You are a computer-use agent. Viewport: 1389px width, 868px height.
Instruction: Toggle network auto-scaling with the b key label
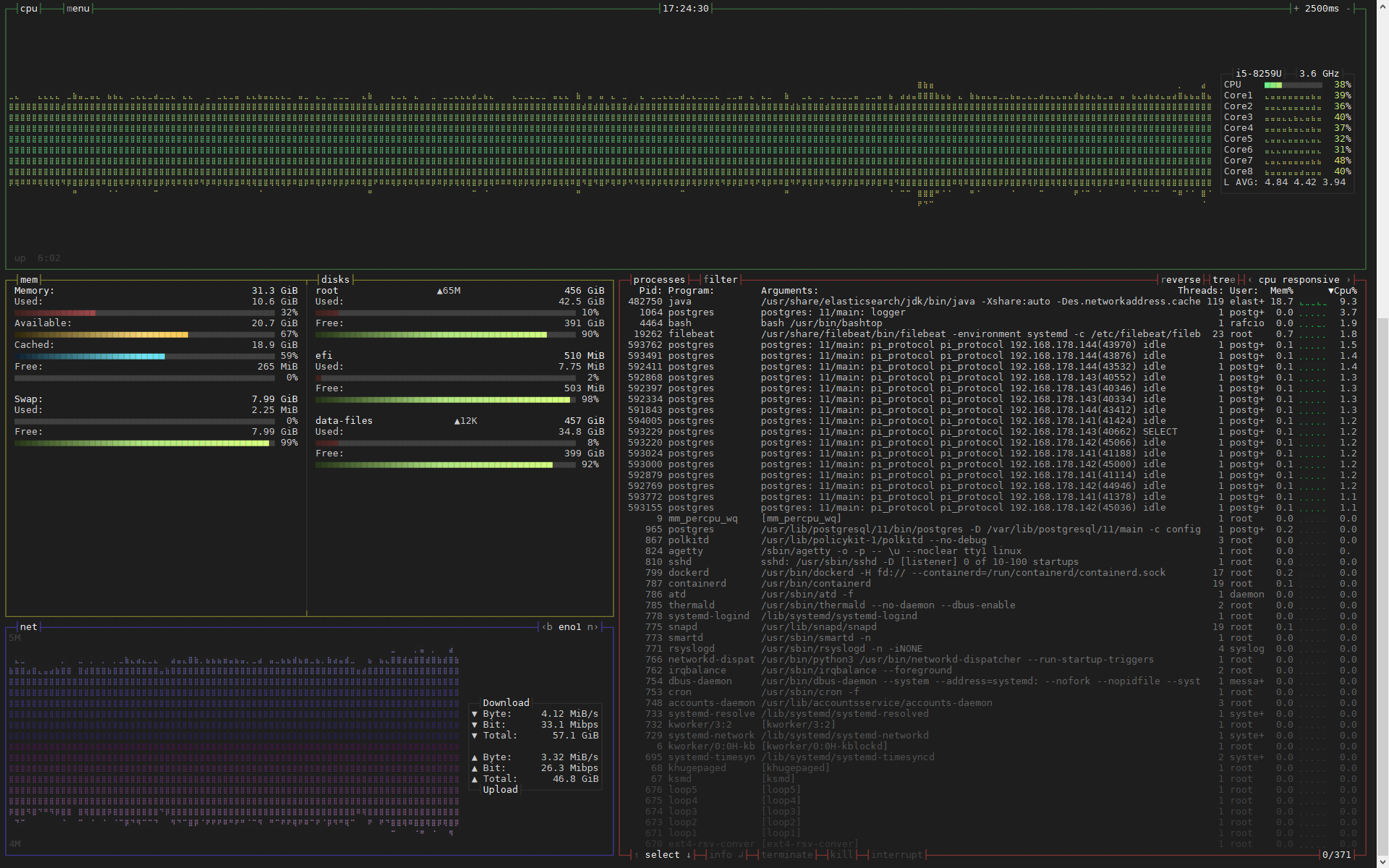point(550,627)
